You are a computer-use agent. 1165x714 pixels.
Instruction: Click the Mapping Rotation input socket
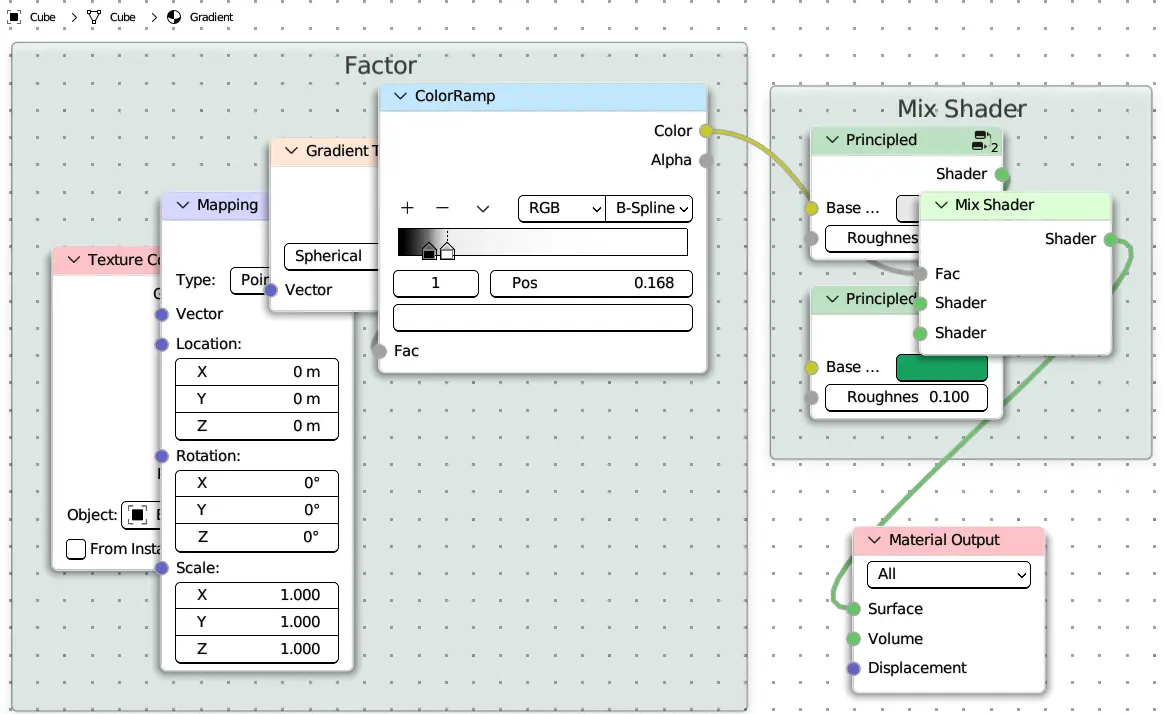point(162,455)
